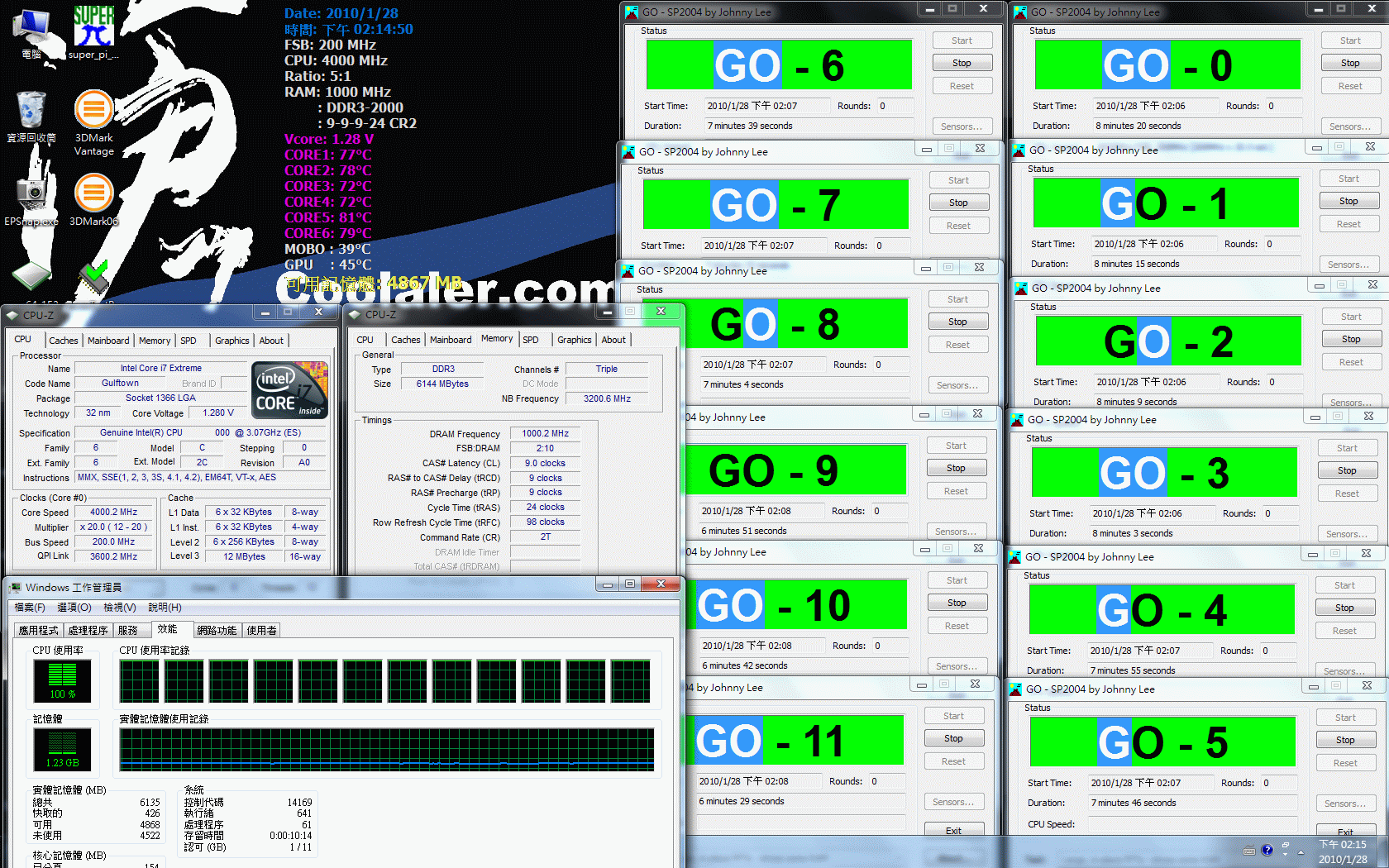1389x868 pixels.
Task: Click CPU-Z window icon in Memory CPU-Z title bar
Action: pos(355,315)
